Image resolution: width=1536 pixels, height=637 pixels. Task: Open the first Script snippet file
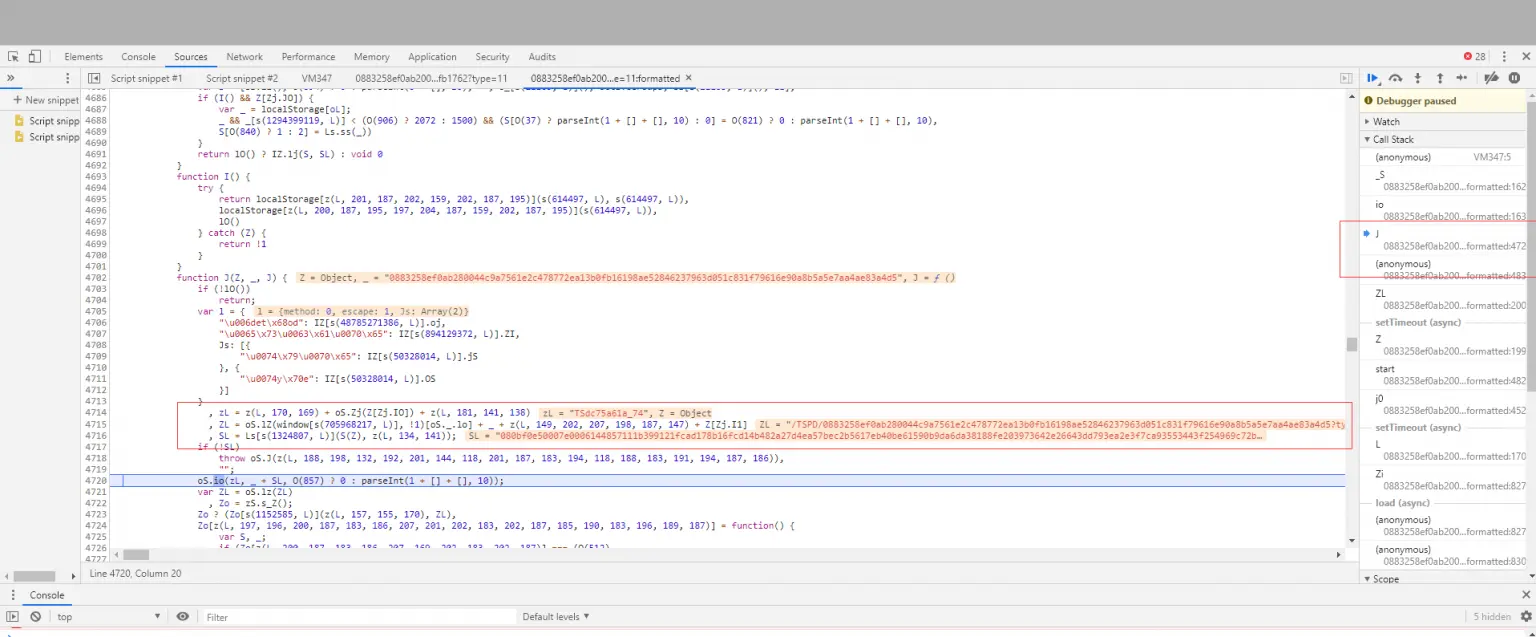click(47, 120)
